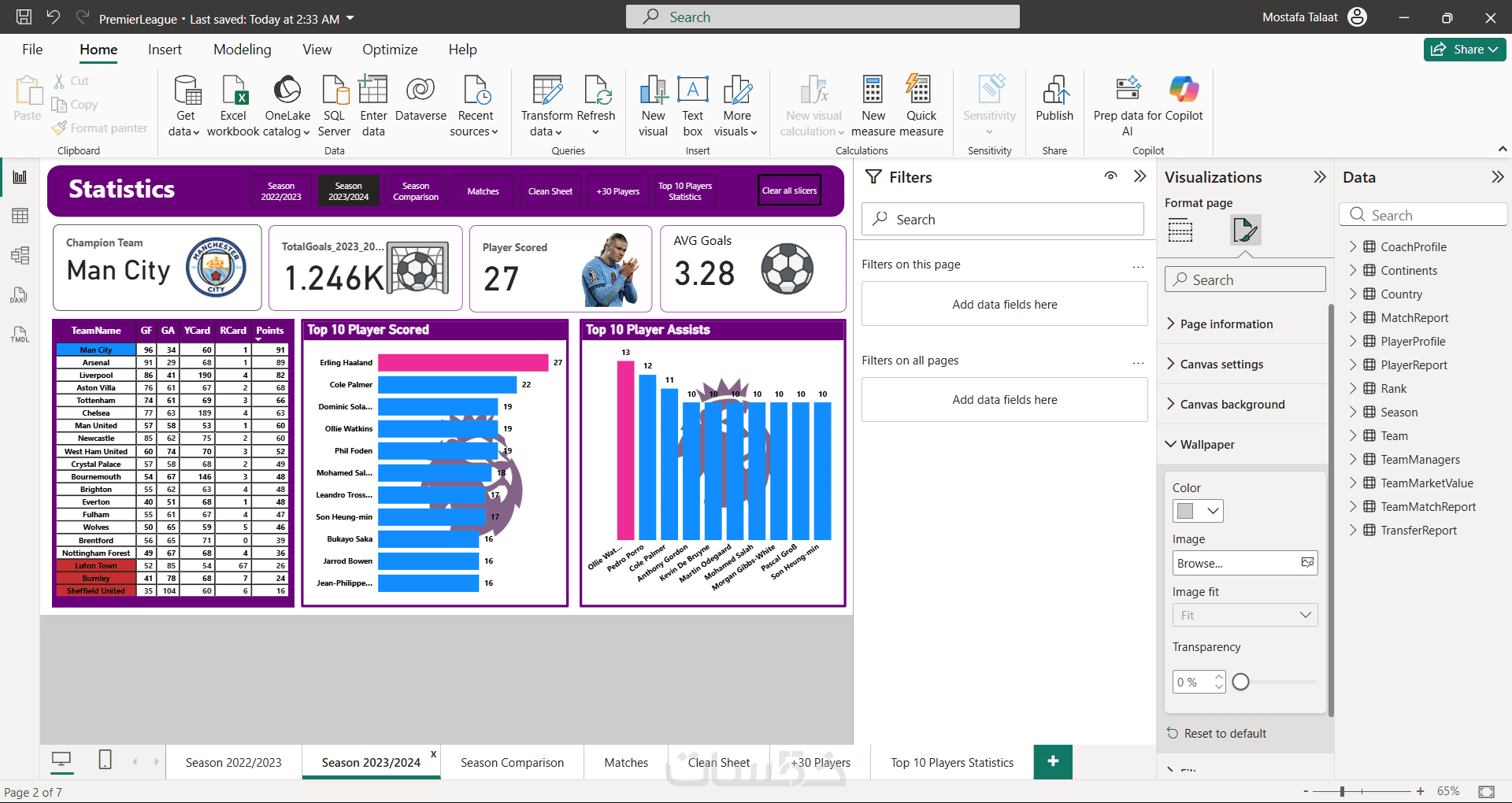Open the Image fit dropdown

1245,615
